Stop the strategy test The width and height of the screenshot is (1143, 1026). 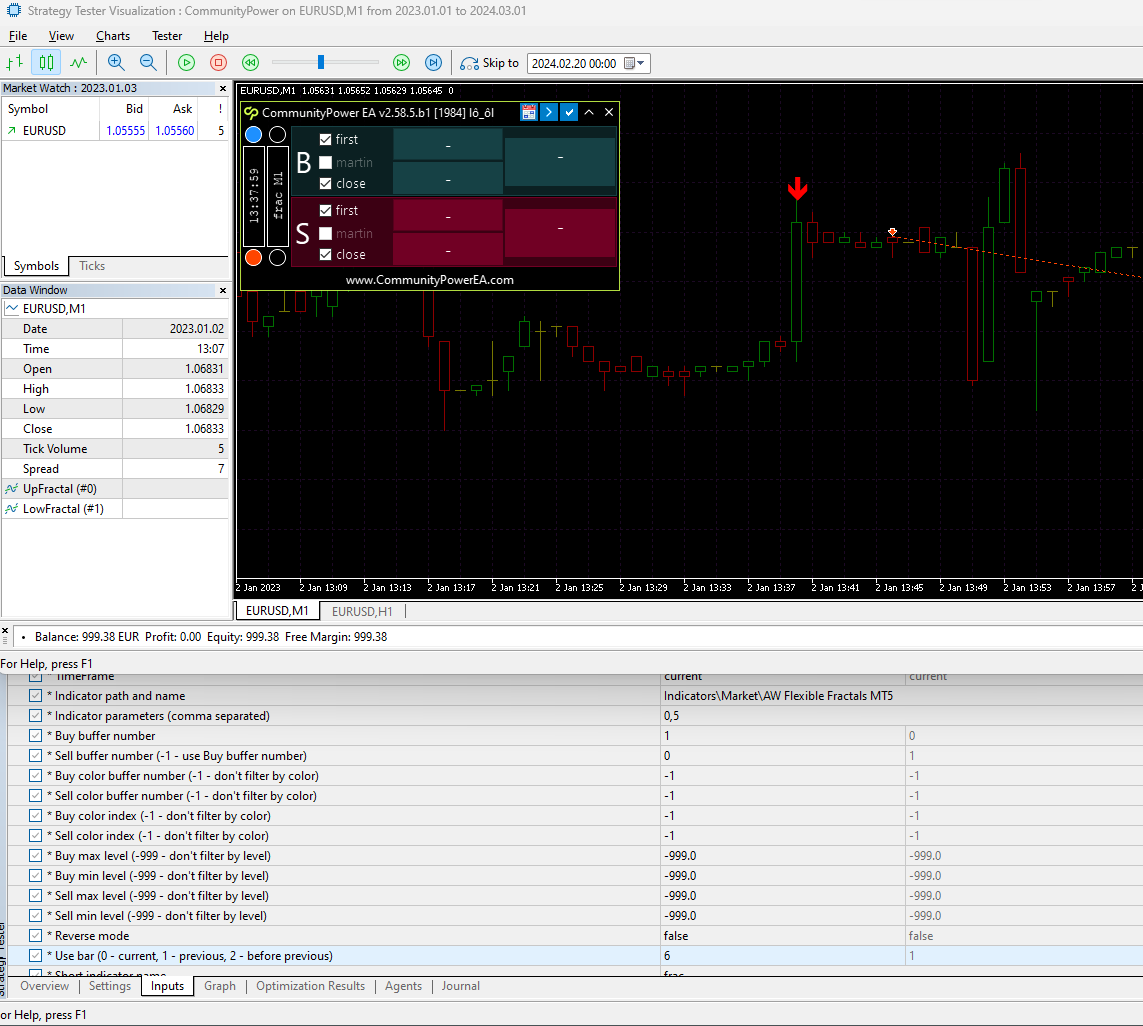click(x=219, y=63)
